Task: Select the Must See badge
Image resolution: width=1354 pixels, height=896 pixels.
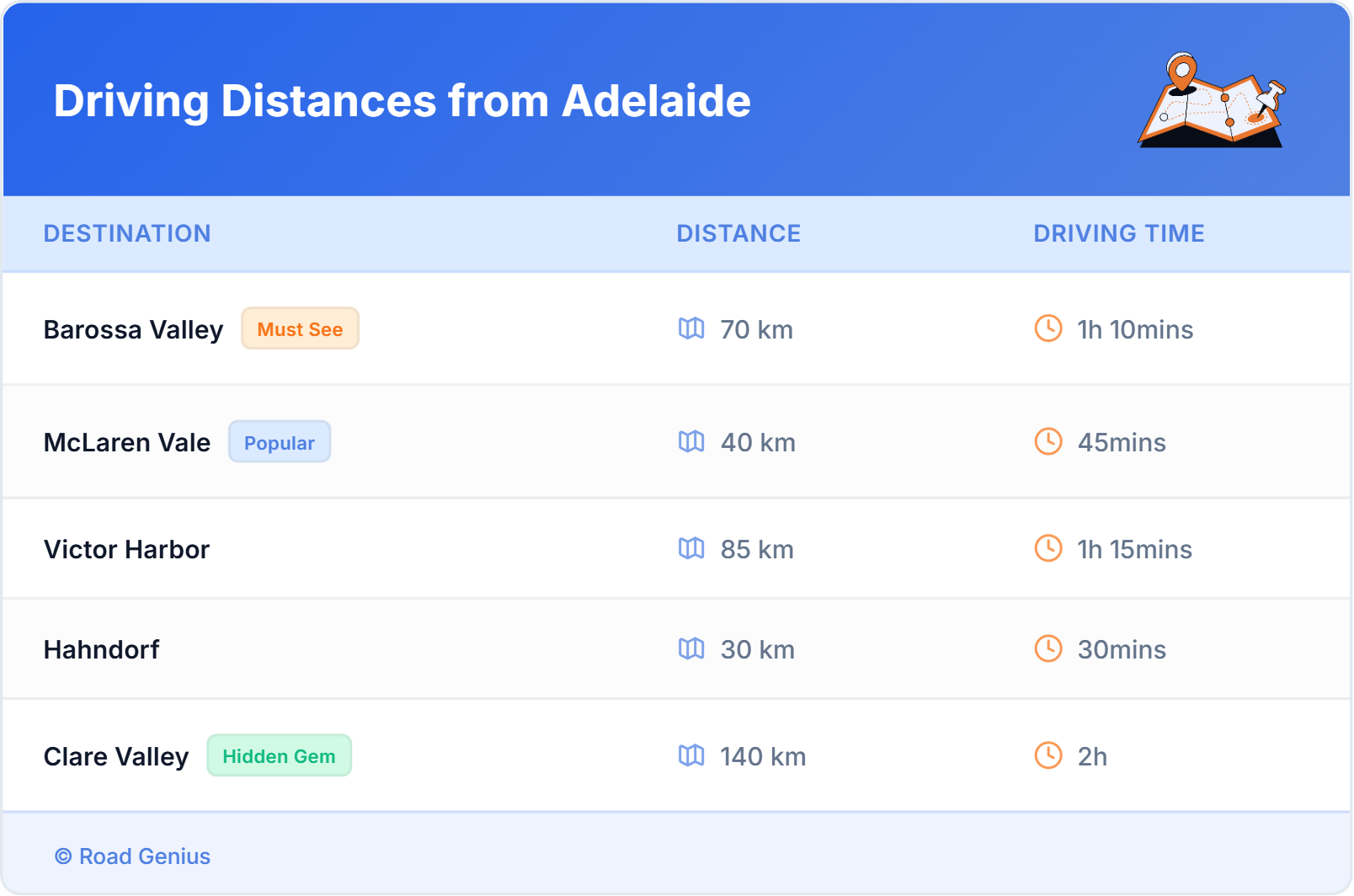Action: point(300,328)
